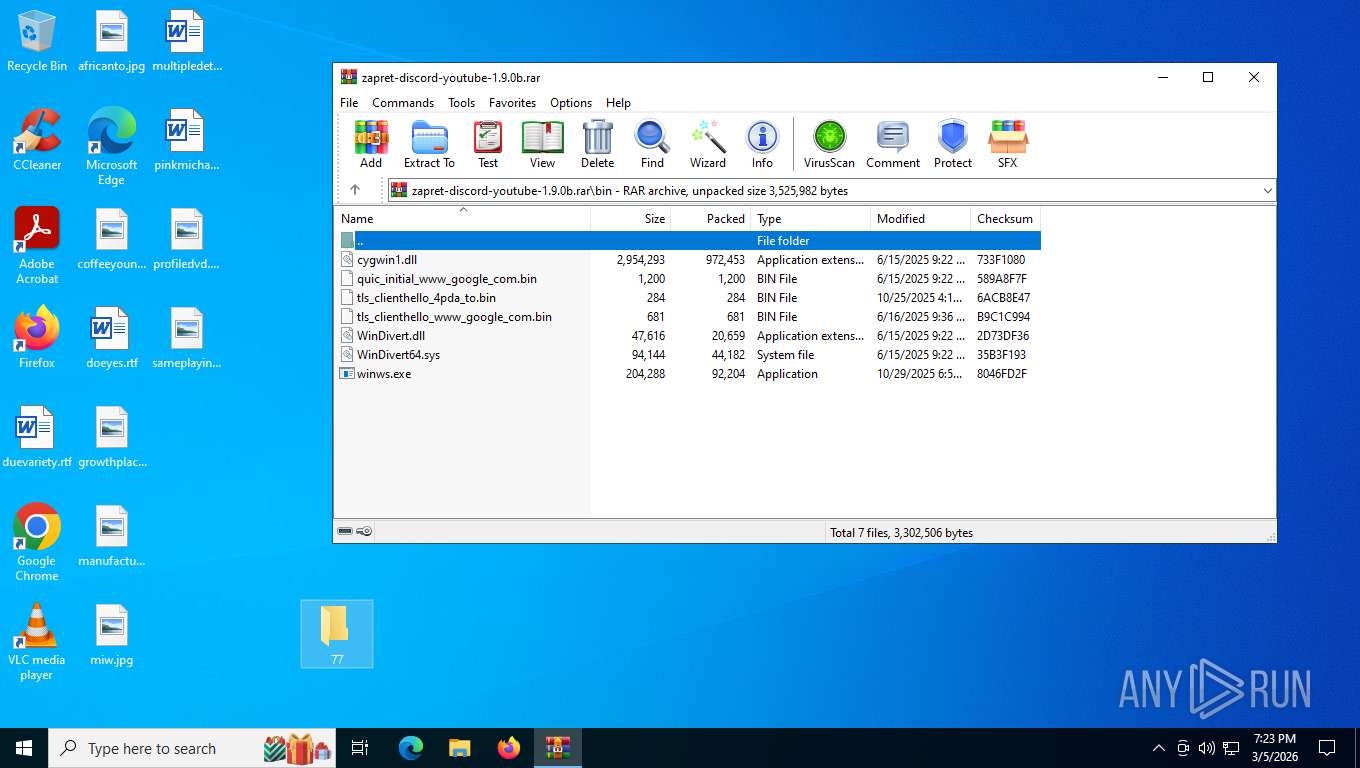The image size is (1360, 768).
Task: Open the volume control in tray
Action: coord(1207,748)
